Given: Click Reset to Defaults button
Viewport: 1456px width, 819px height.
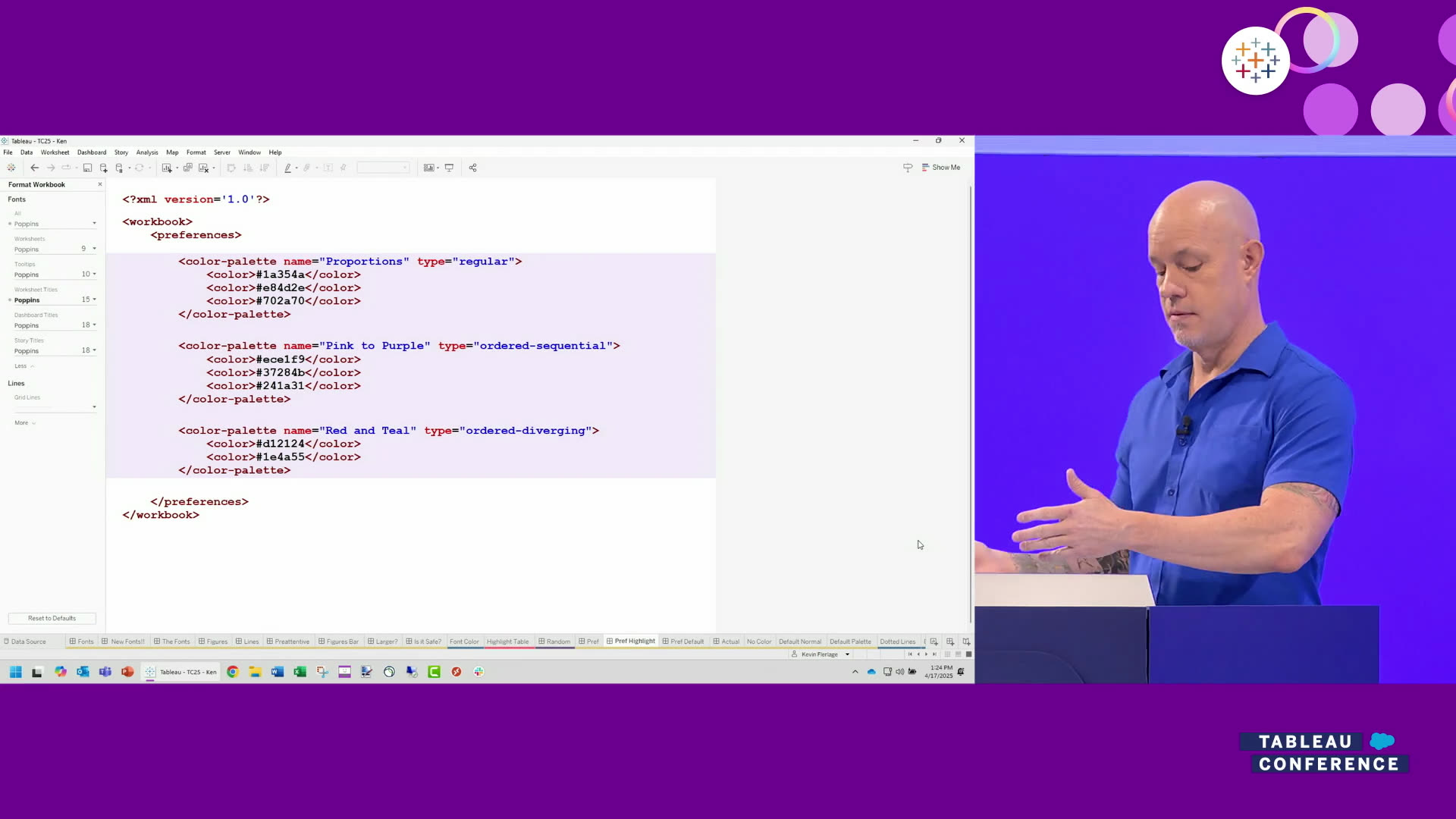Looking at the screenshot, I should coord(52,618).
